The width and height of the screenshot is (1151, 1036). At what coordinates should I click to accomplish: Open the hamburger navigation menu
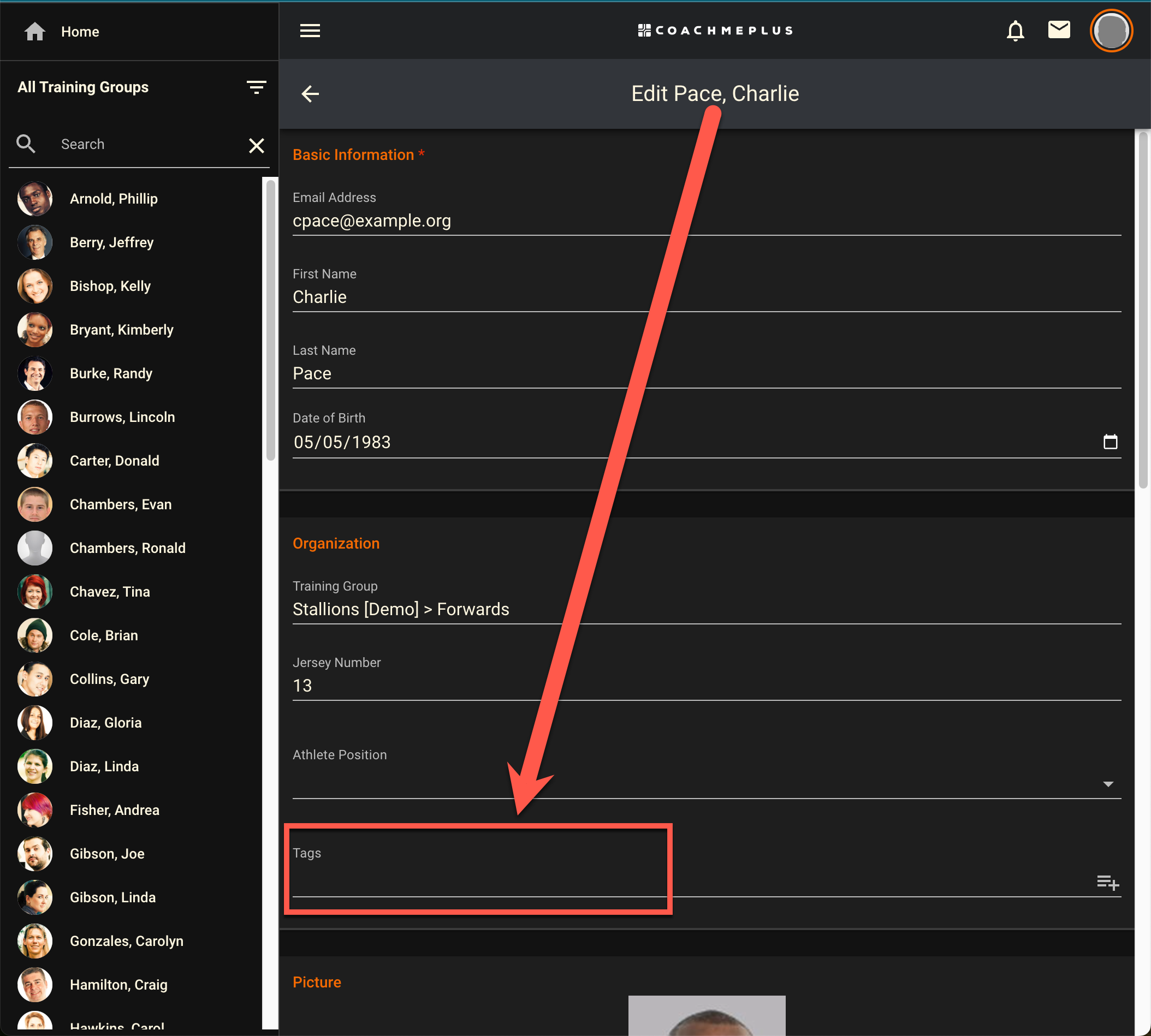click(x=310, y=31)
